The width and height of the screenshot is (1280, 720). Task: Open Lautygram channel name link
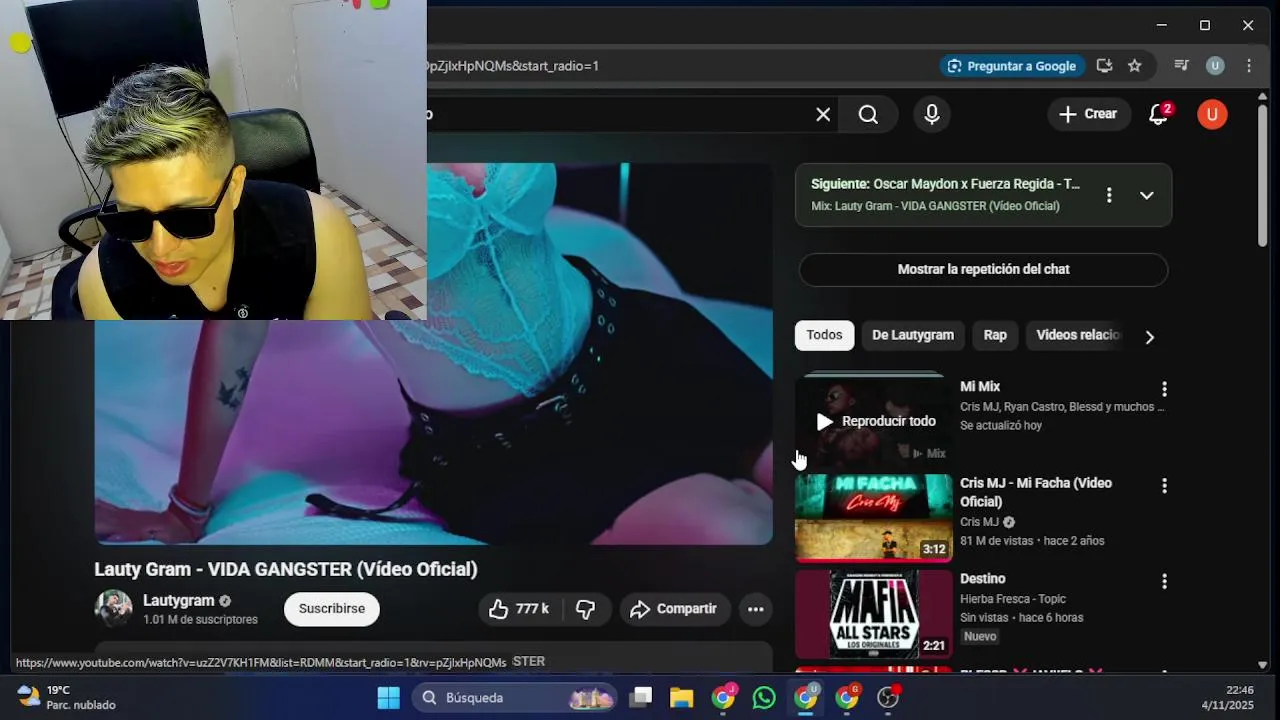click(x=179, y=601)
